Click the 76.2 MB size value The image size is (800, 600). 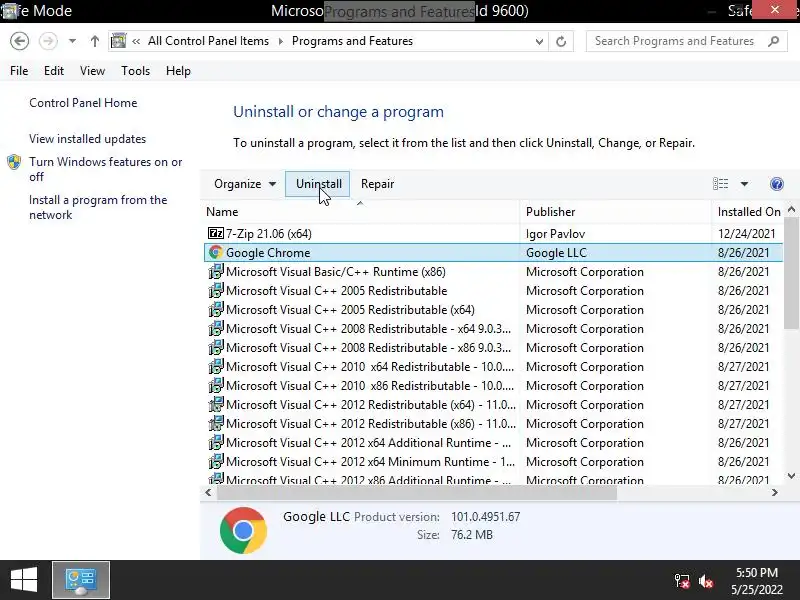472,535
